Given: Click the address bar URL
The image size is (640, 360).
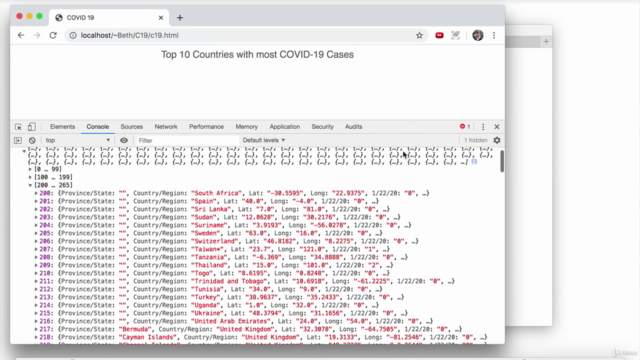Looking at the screenshot, I should click(129, 36).
